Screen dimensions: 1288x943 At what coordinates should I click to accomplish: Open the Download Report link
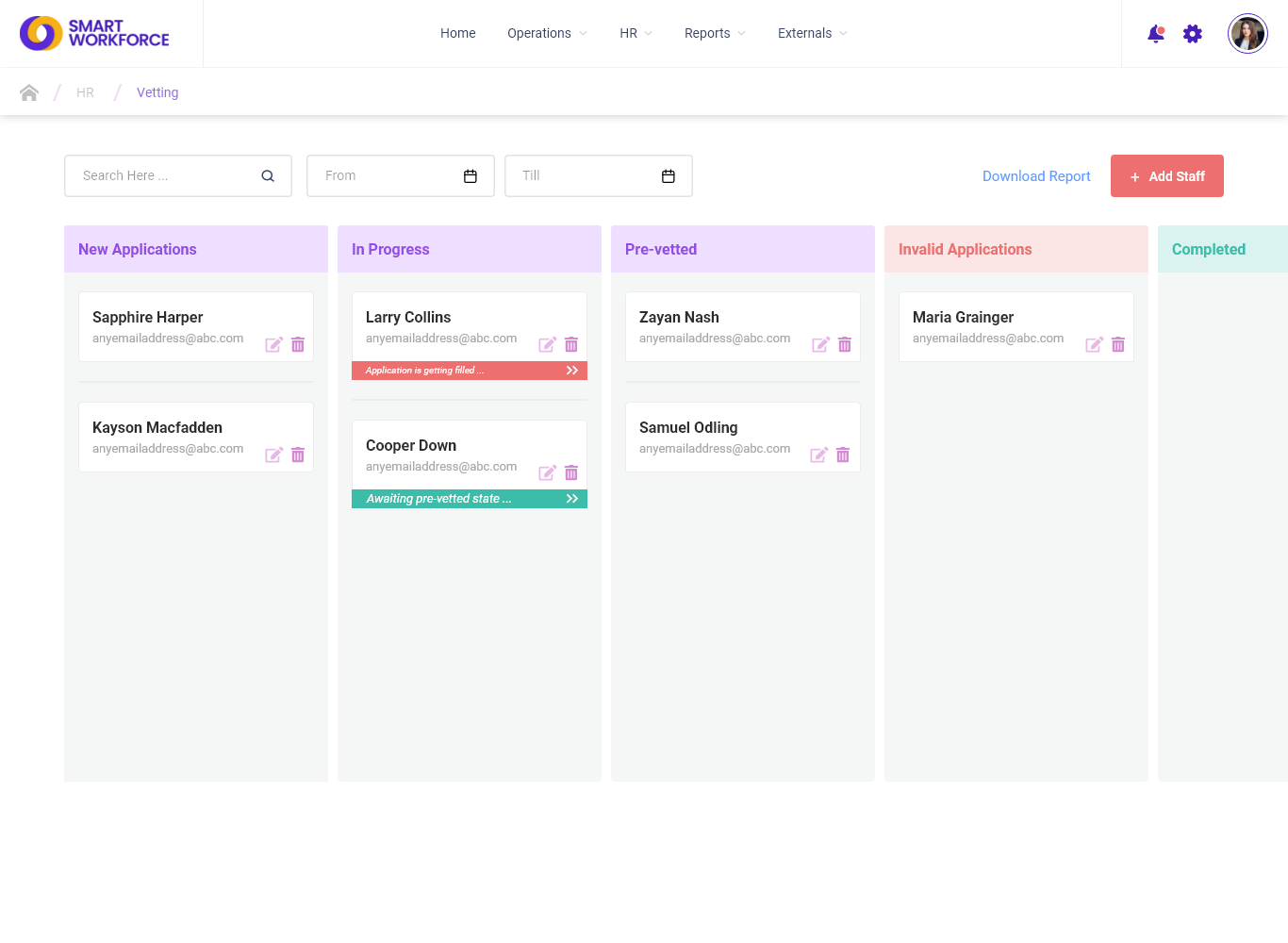point(1036,175)
